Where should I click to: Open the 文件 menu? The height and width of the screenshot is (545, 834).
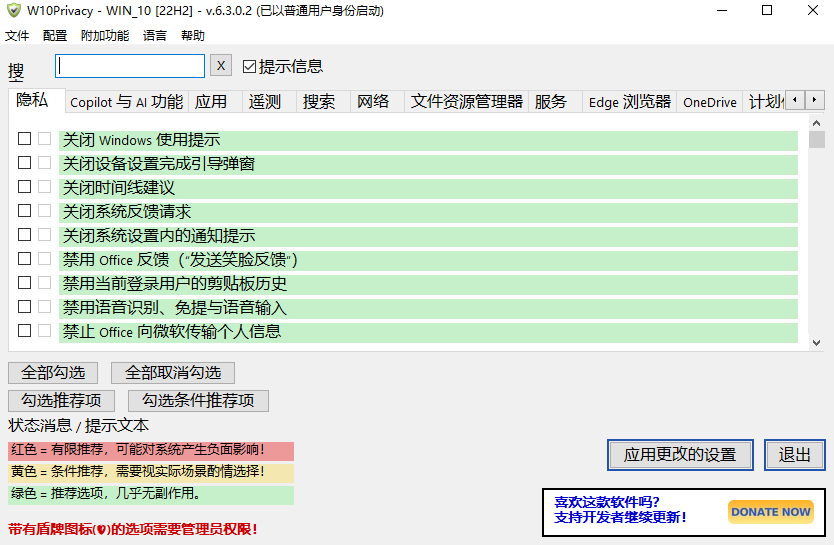pyautogui.click(x=16, y=36)
